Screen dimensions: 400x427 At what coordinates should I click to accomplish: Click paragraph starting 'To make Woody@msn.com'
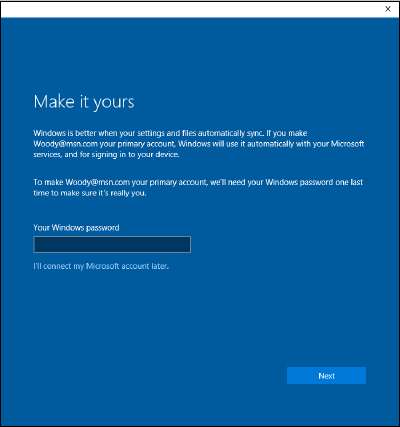[x=198, y=188]
